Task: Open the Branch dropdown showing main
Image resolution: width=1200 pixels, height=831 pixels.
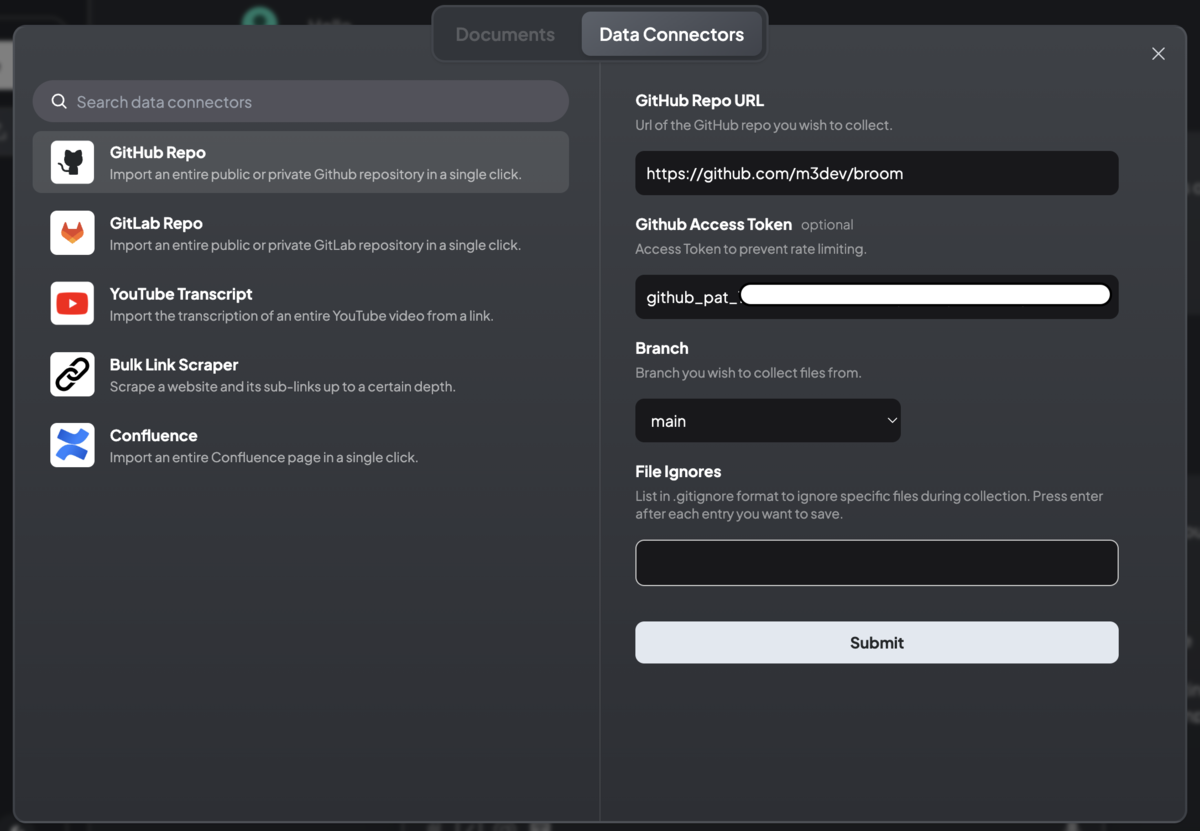Action: click(x=768, y=421)
